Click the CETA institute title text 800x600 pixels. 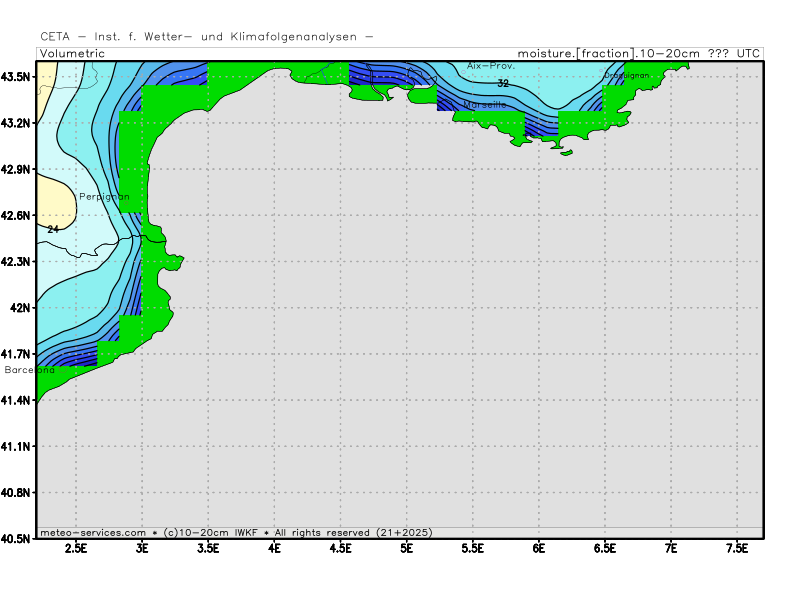207,37
